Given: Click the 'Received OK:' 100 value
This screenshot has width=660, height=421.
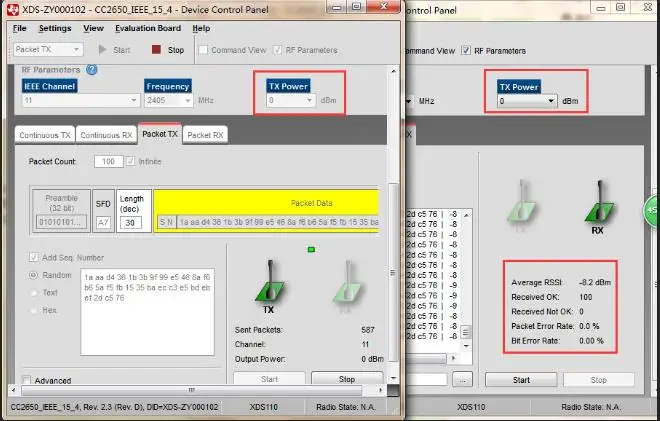Looking at the screenshot, I should (585, 297).
